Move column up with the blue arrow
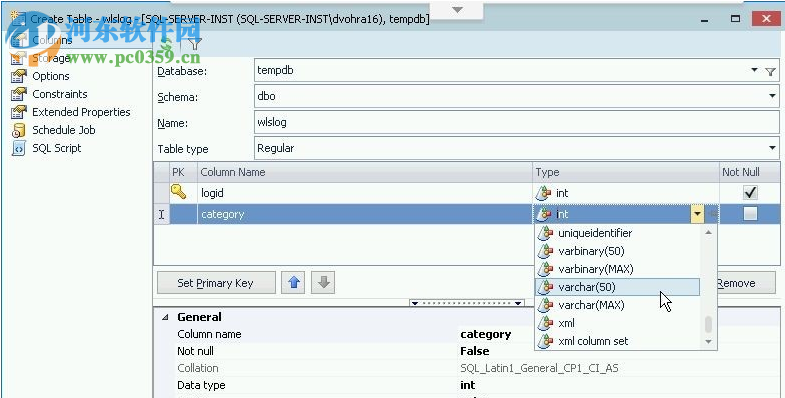785x398 pixels. point(293,282)
